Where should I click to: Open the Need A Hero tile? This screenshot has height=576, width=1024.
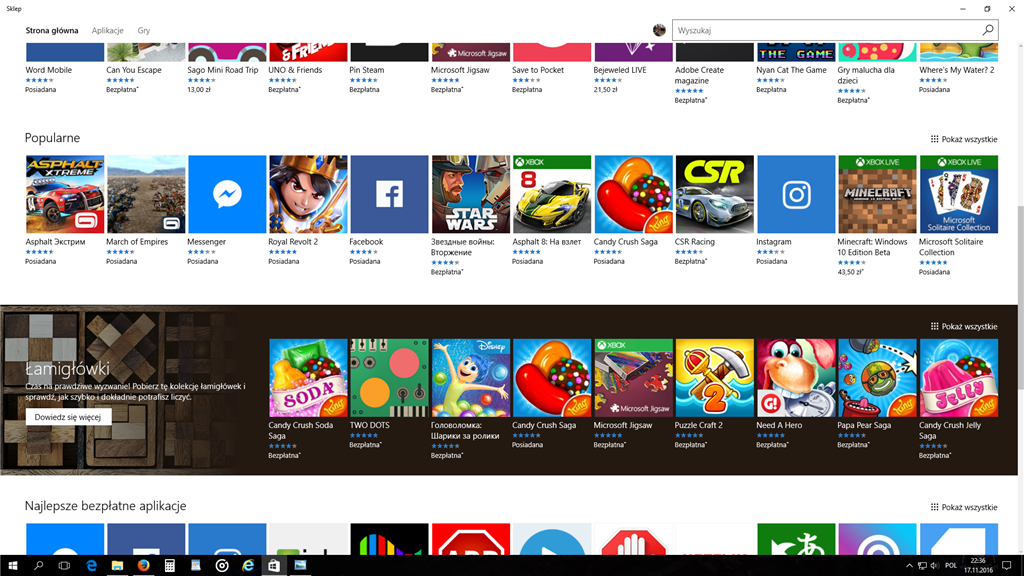click(x=796, y=377)
